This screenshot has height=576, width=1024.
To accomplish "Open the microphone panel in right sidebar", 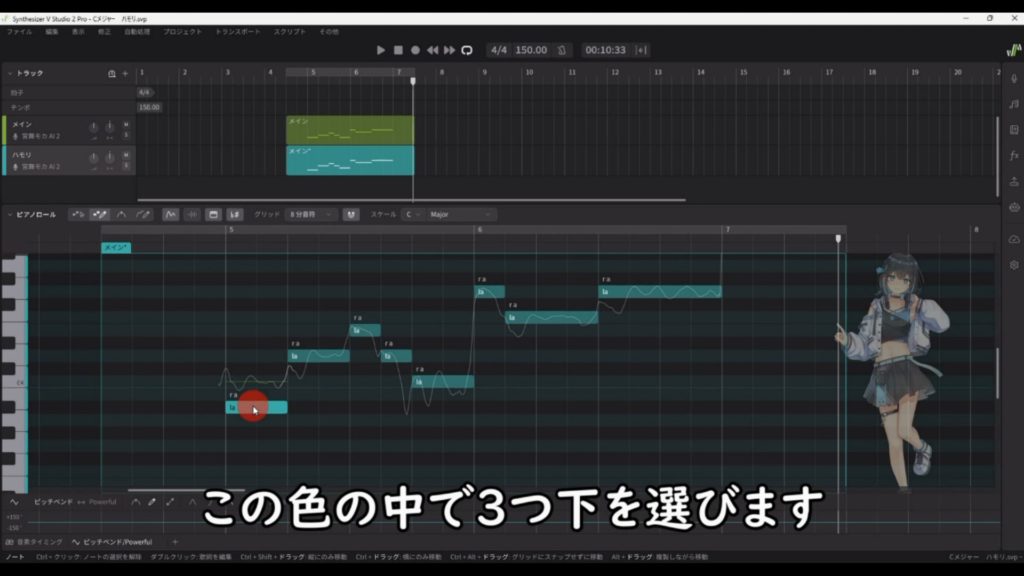I will (1013, 77).
